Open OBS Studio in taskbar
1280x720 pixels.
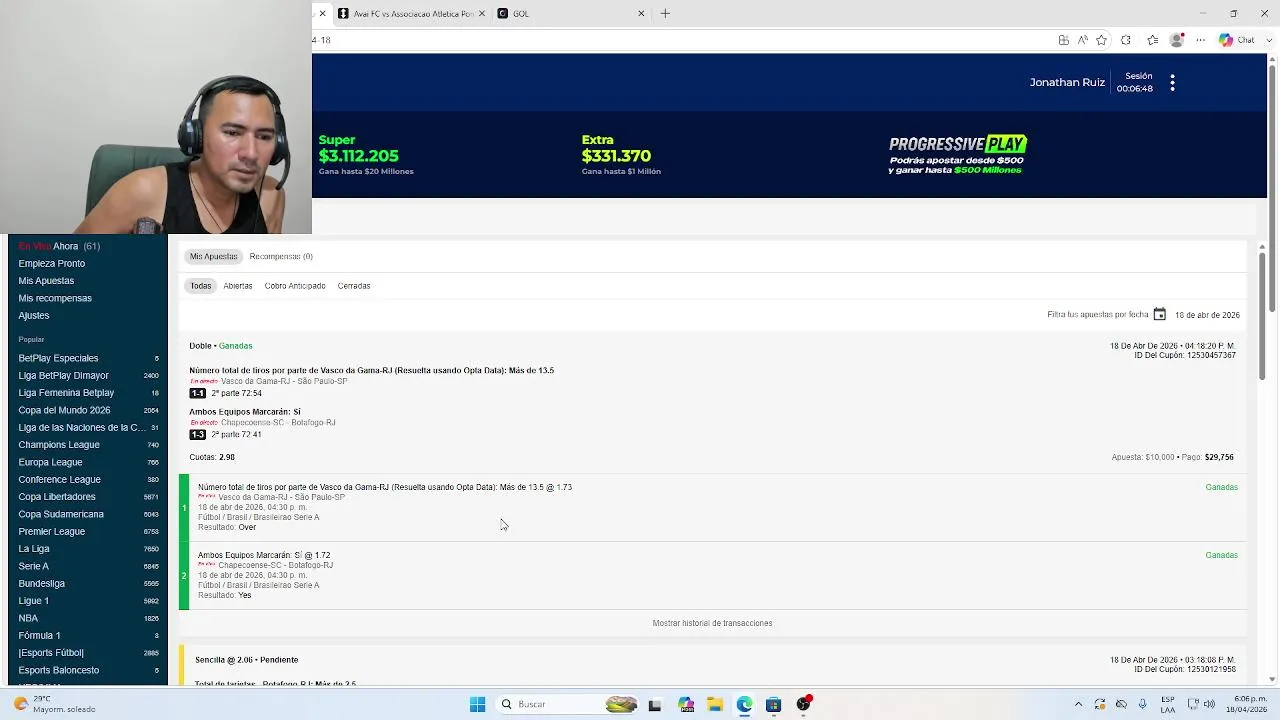coord(803,704)
